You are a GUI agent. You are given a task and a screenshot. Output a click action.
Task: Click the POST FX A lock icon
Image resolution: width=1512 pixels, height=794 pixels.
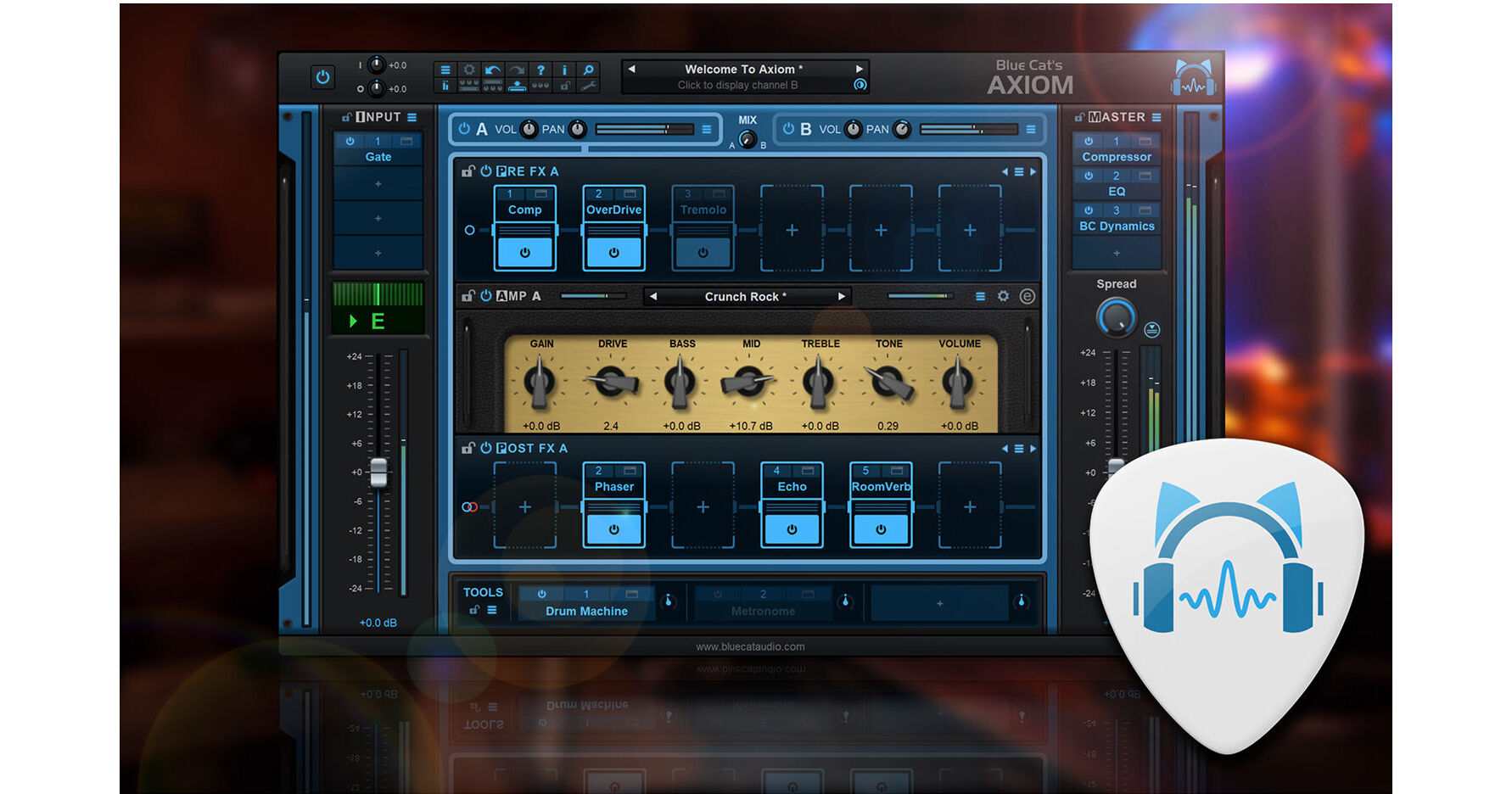pyautogui.click(x=468, y=448)
